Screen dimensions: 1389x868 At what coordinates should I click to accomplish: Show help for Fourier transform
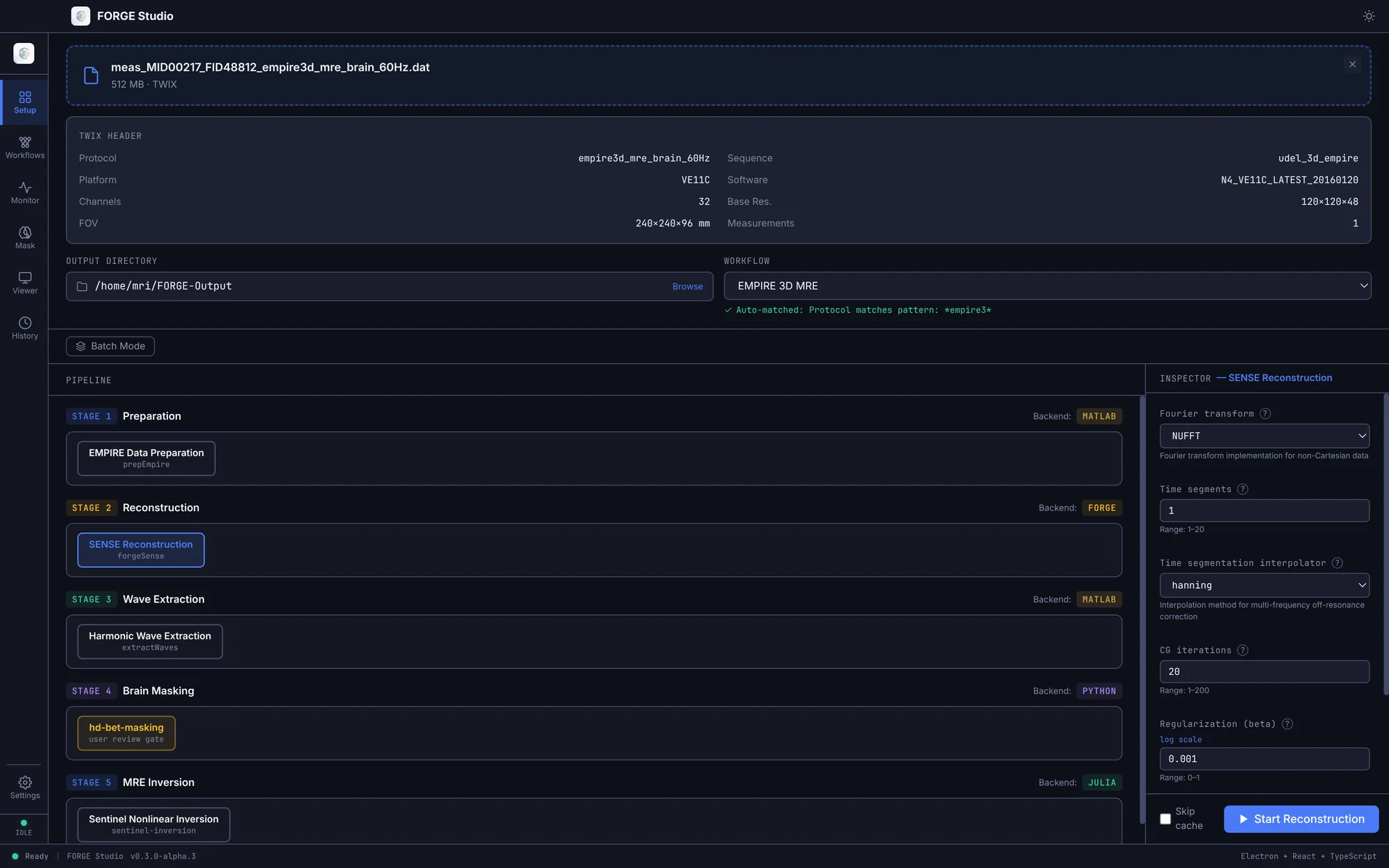[x=1265, y=414]
